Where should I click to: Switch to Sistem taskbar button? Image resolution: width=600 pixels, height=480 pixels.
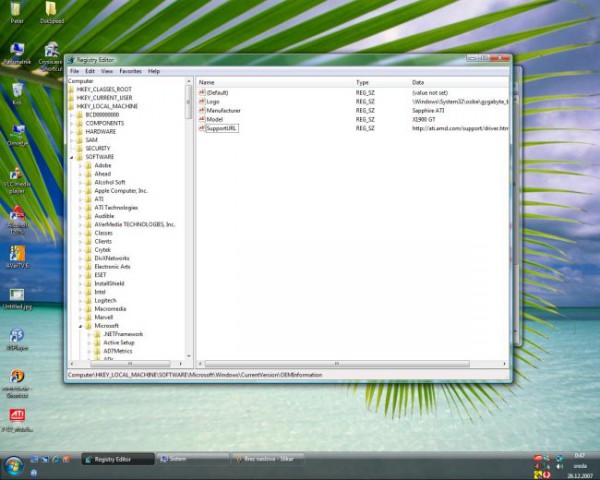click(x=193, y=459)
